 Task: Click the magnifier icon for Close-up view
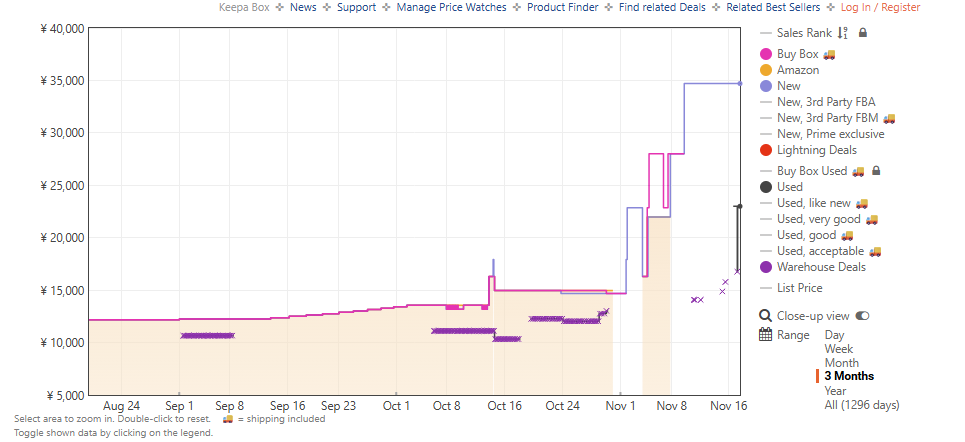coord(766,316)
